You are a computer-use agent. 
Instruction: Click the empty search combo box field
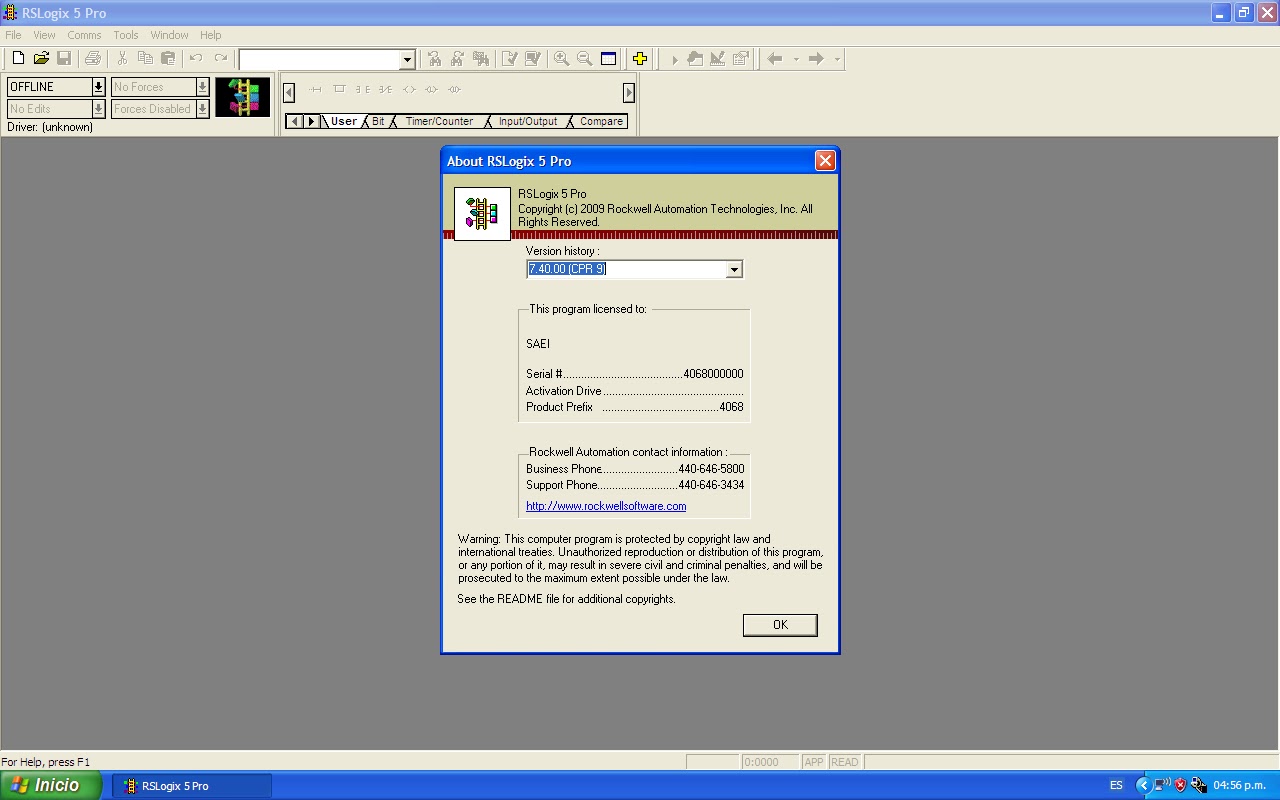(320, 58)
